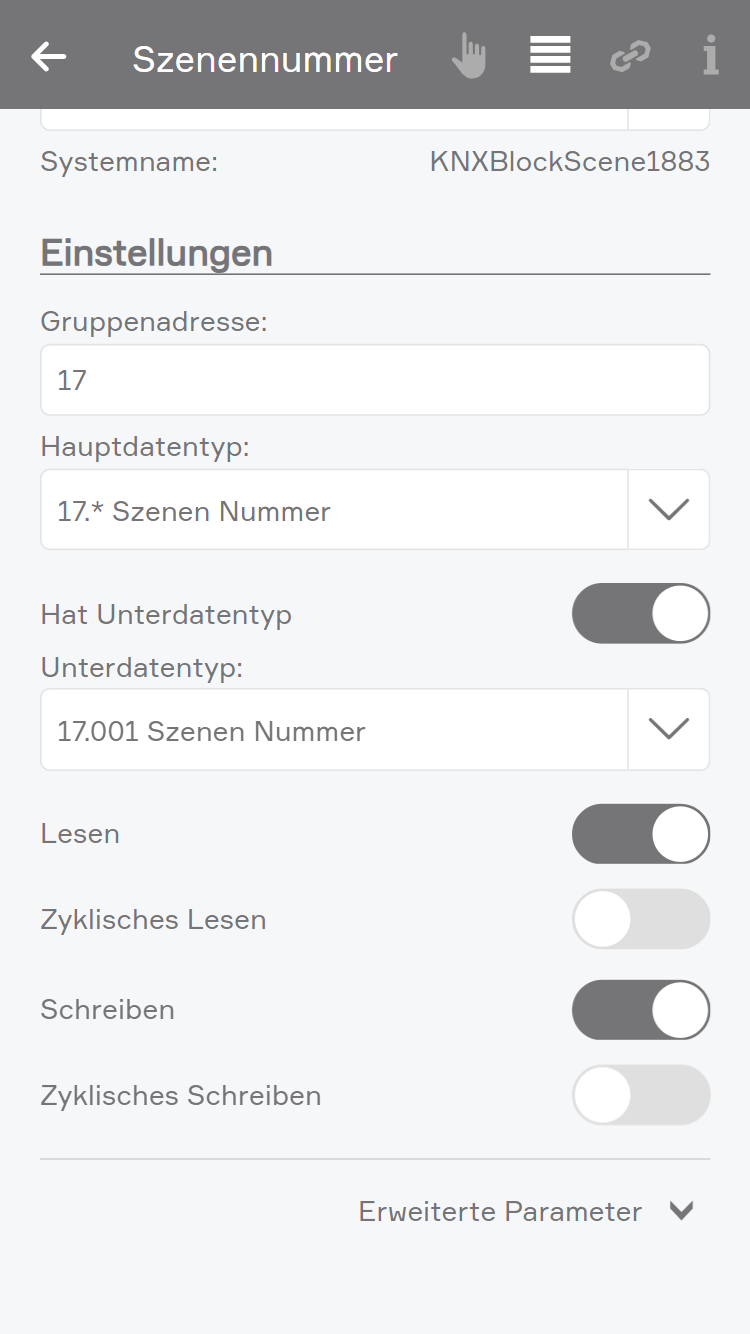The width and height of the screenshot is (750, 1334).
Task: Click the Einstellungen section heading
Action: [x=156, y=253]
